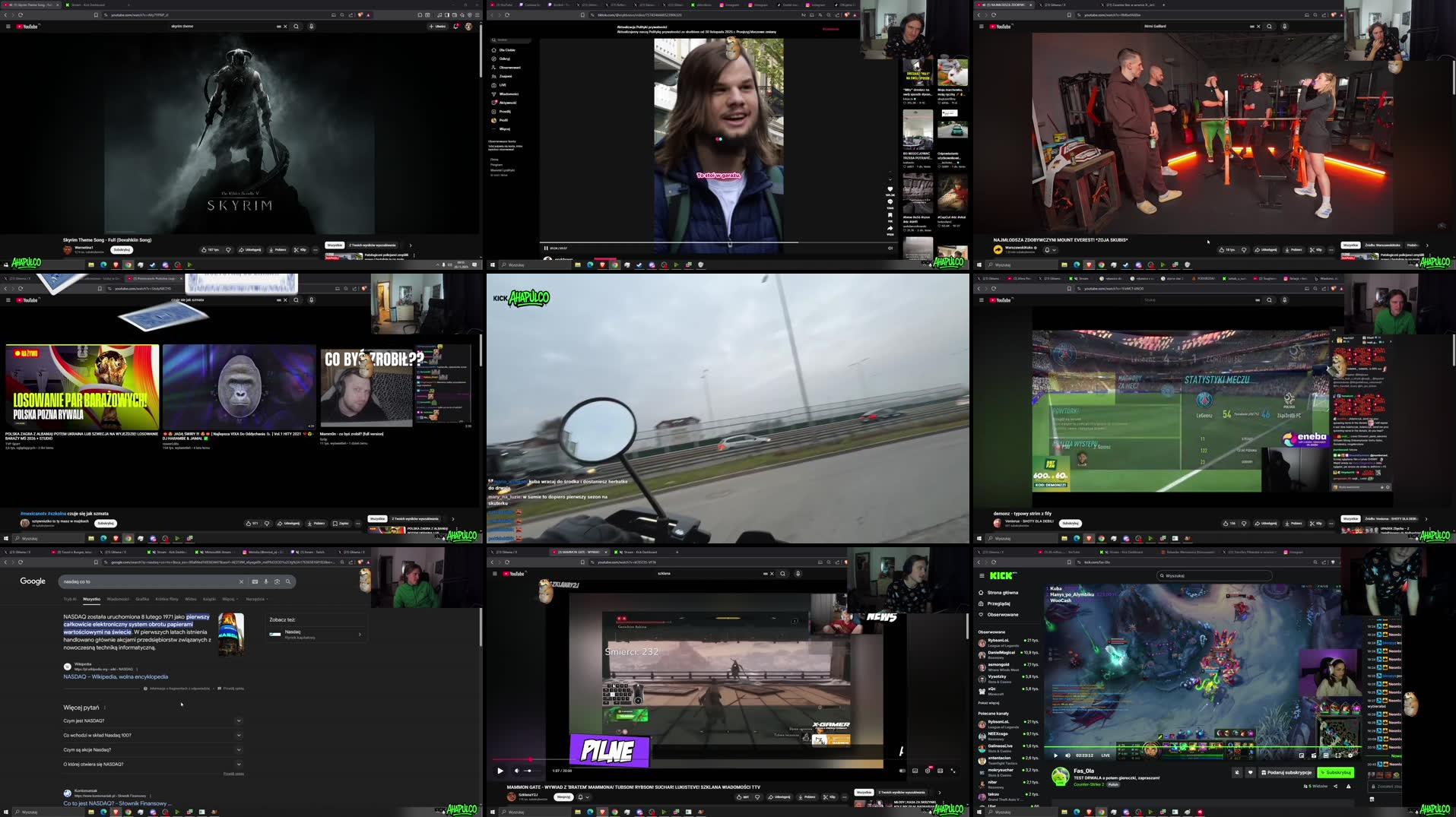Click the Kick Wyszukaj search field
1456x817 pixels.
click(x=1213, y=575)
